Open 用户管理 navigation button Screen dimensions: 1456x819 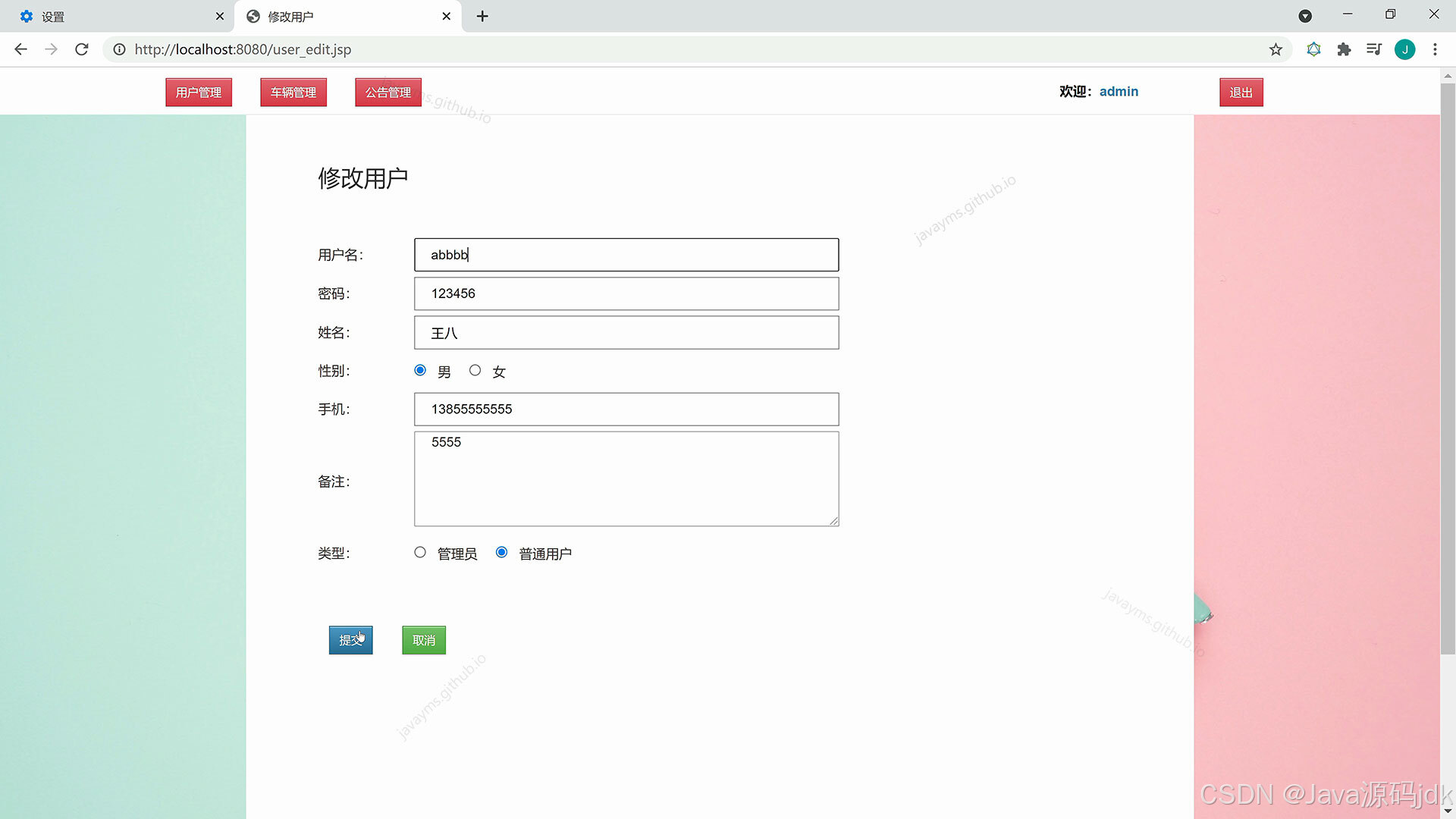(x=199, y=93)
